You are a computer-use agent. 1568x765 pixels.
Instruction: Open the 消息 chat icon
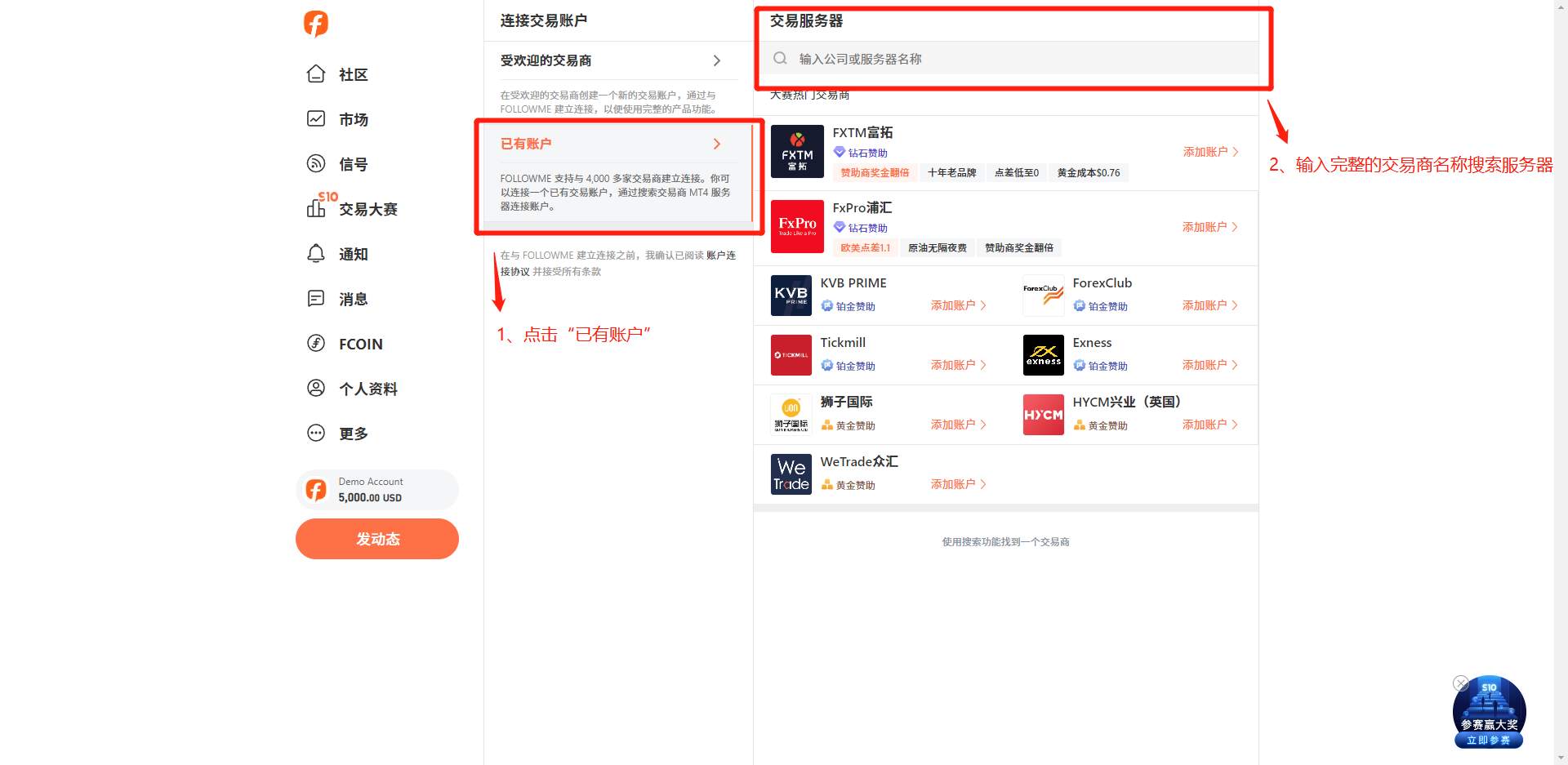click(x=316, y=299)
